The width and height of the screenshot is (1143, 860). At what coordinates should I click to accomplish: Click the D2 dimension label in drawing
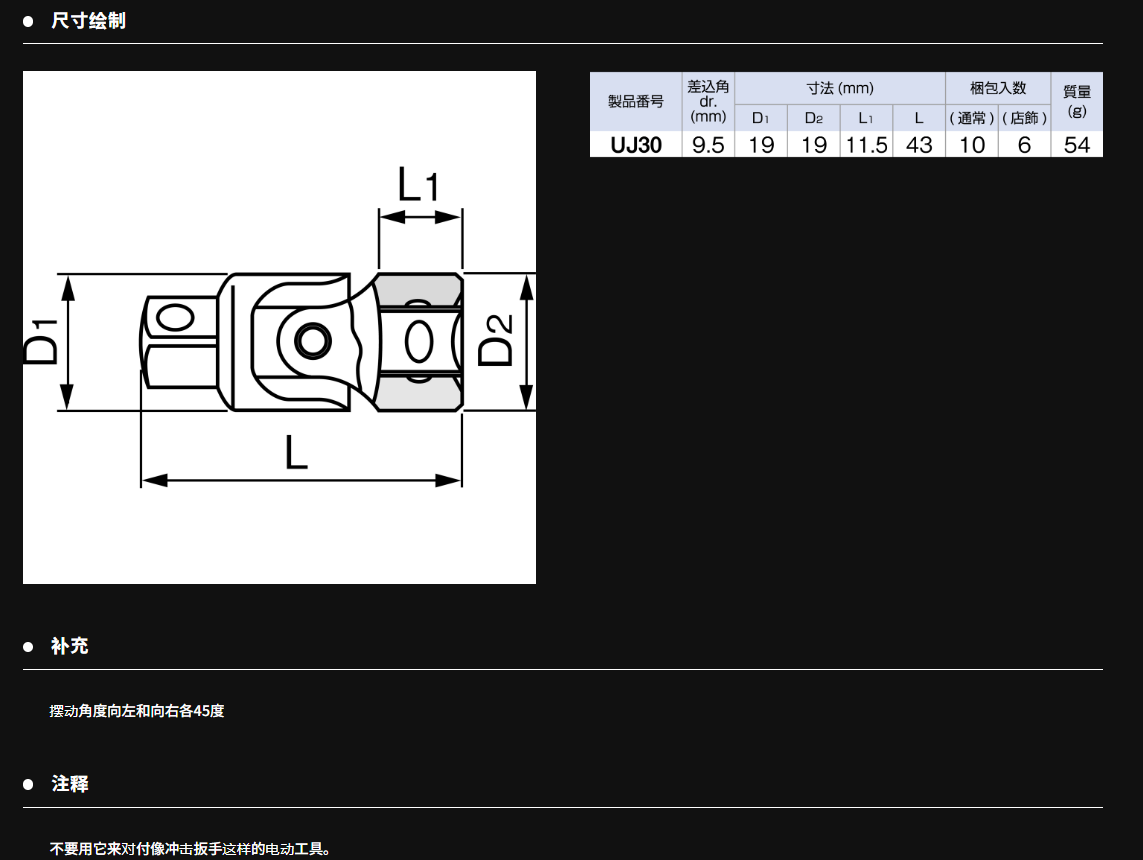point(496,340)
